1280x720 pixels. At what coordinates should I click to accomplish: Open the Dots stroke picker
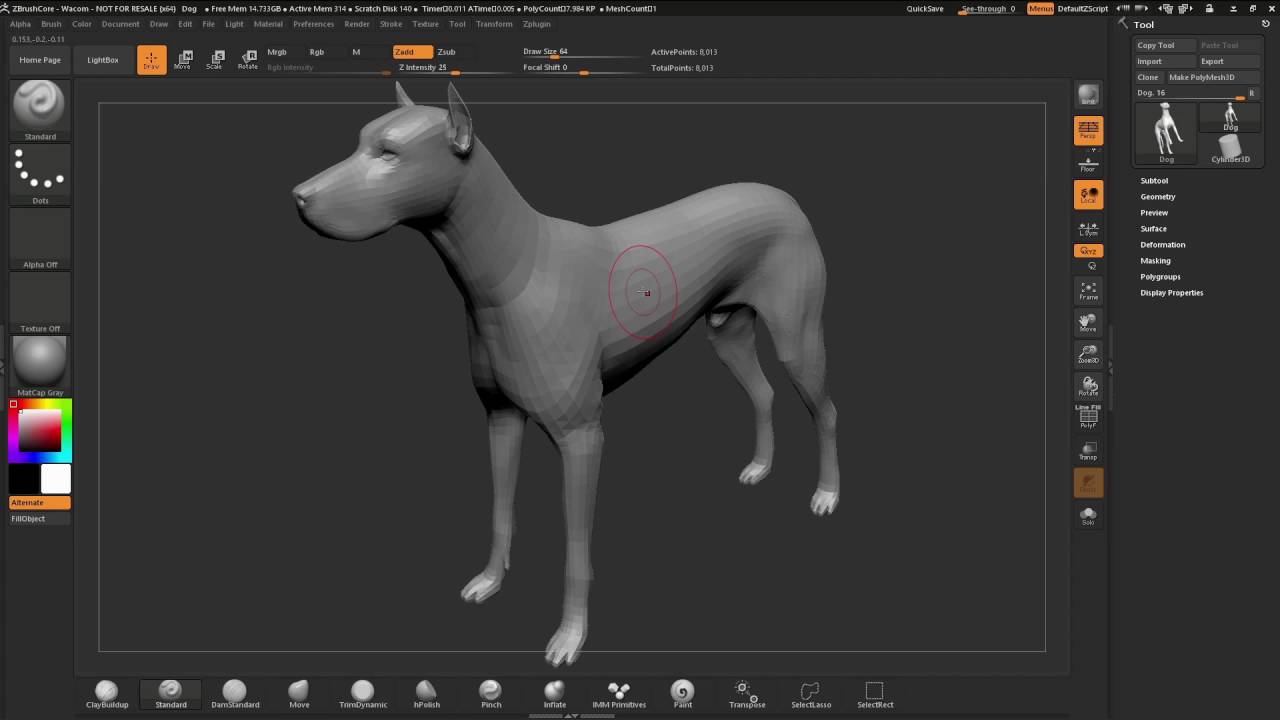pos(40,175)
